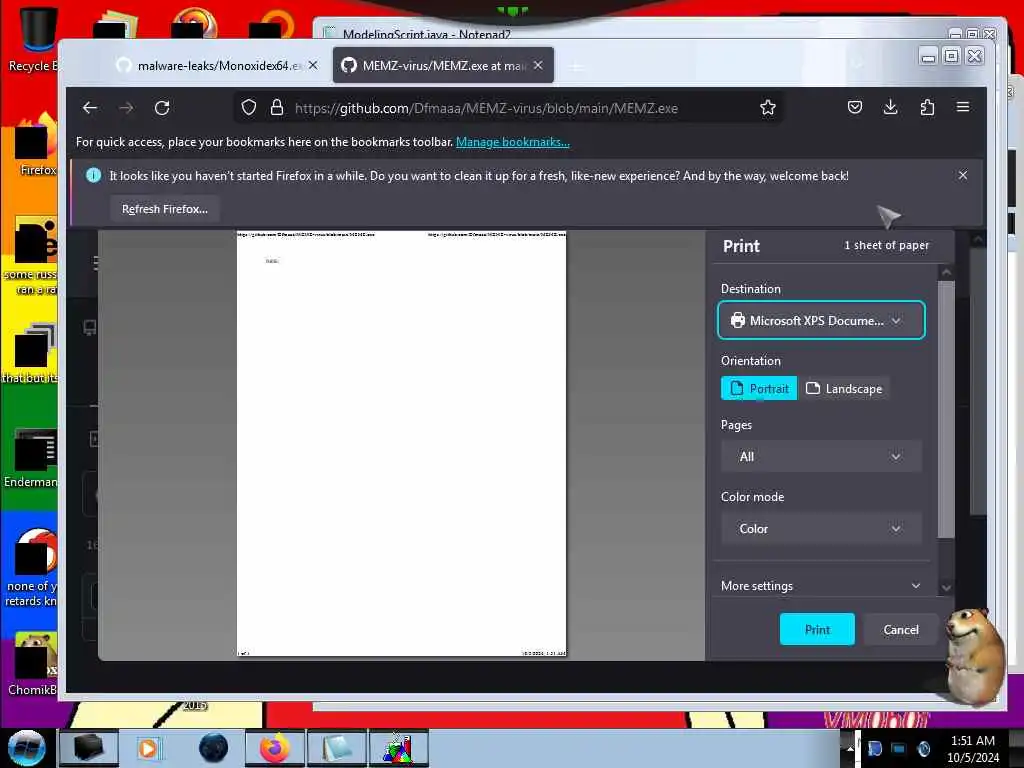This screenshot has width=1024, height=768.
Task: Open the Firefox downloads arrow icon
Action: 891,107
